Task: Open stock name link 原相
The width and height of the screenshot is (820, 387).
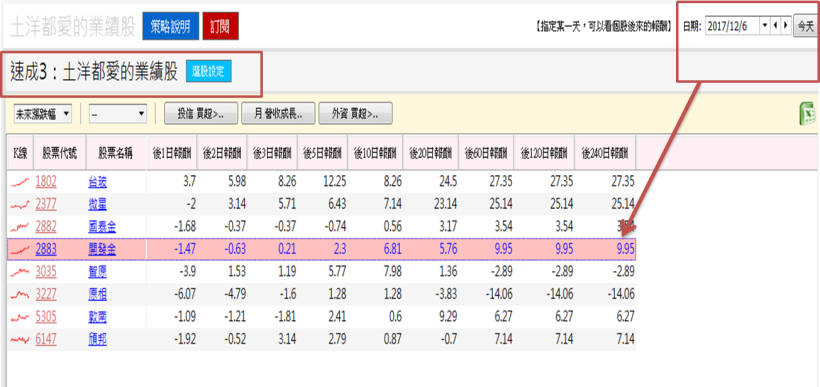Action: click(98, 294)
